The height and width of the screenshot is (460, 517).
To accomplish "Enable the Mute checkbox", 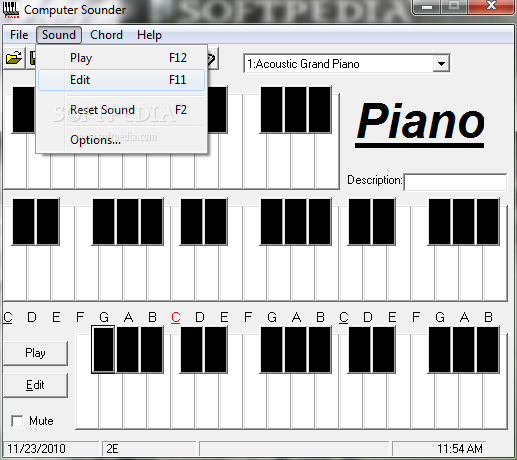I will [17, 421].
